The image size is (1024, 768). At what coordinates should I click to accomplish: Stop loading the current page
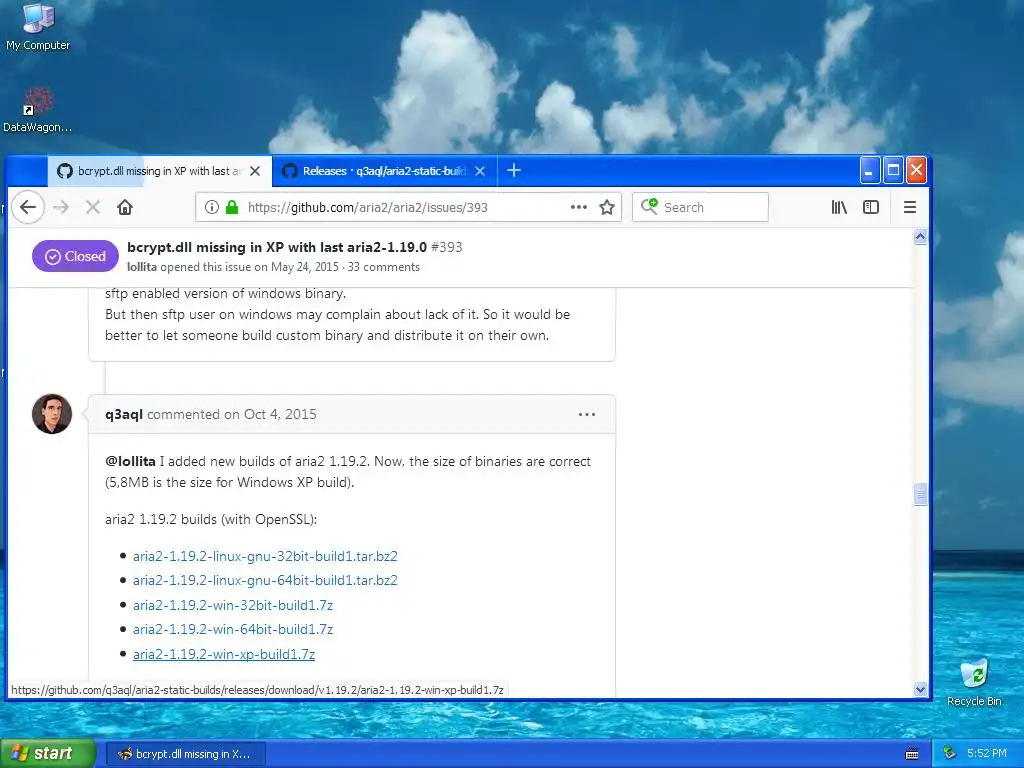coord(93,208)
